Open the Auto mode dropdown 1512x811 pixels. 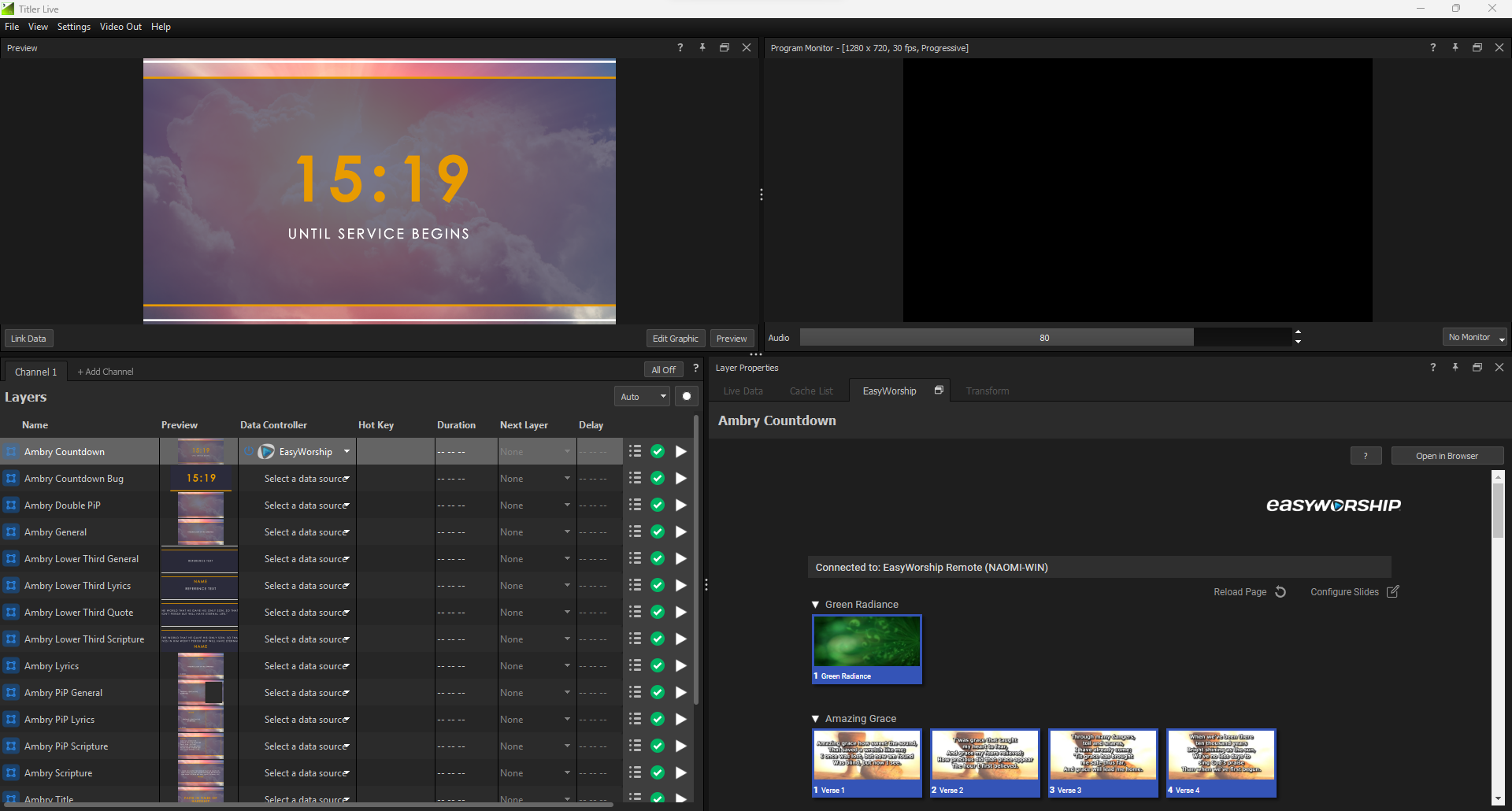[642, 397]
